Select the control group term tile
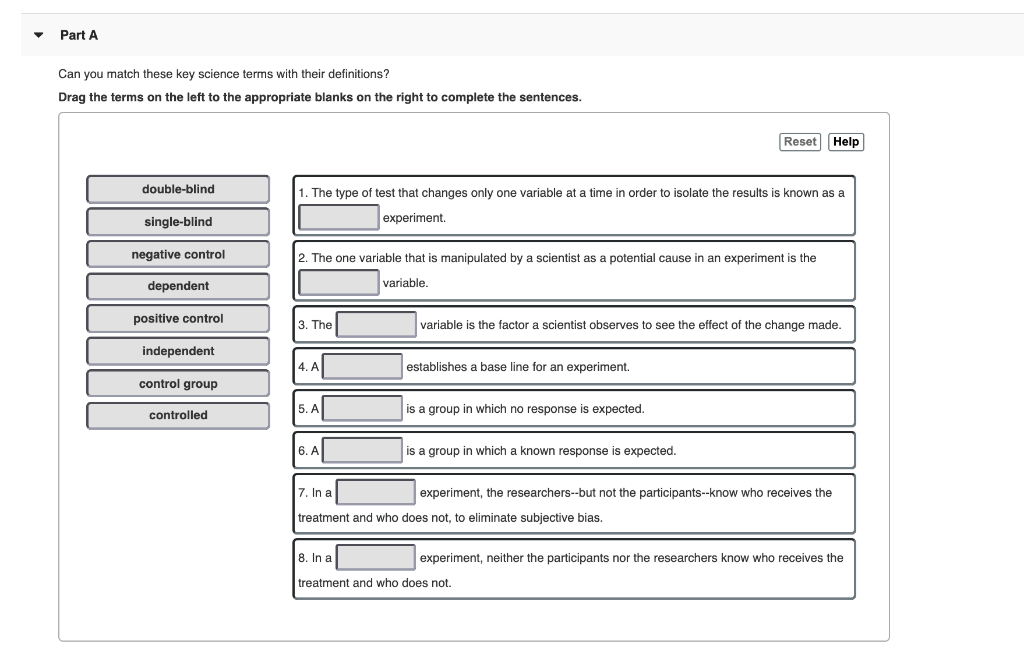Viewport: 1024px width, 651px height. tap(178, 383)
